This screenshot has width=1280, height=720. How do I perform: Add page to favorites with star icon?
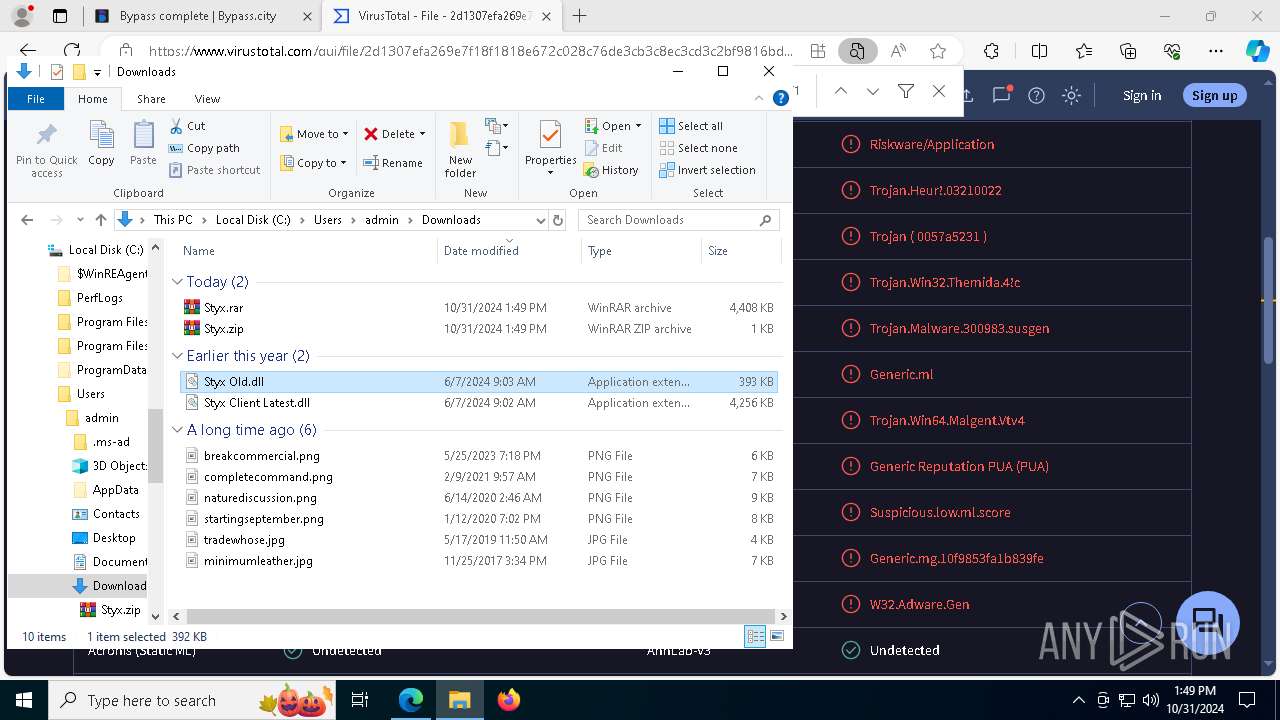pyautogui.click(x=938, y=51)
